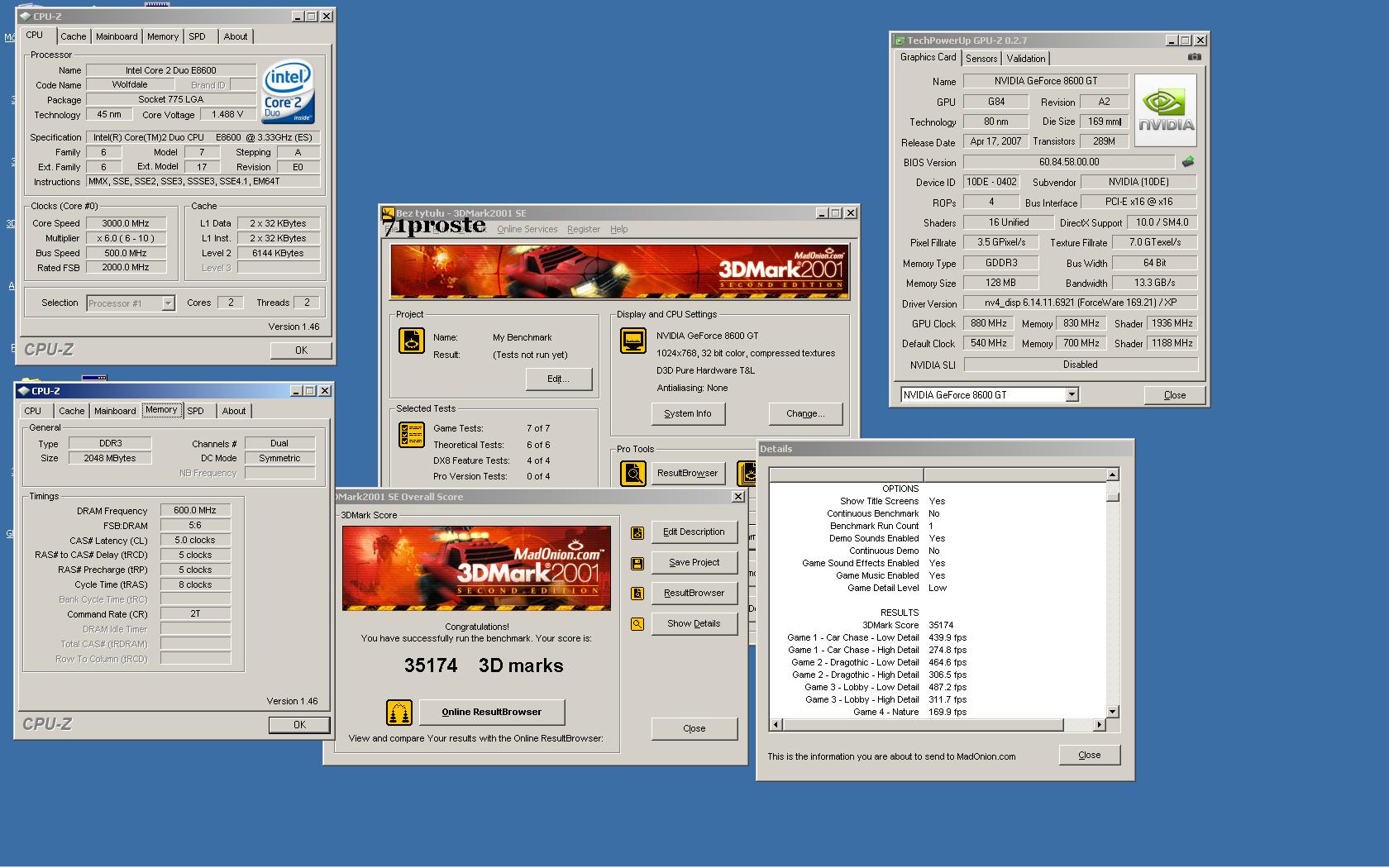Image resolution: width=1389 pixels, height=868 pixels.
Task: Click the Edit Description icon
Action: 637,533
